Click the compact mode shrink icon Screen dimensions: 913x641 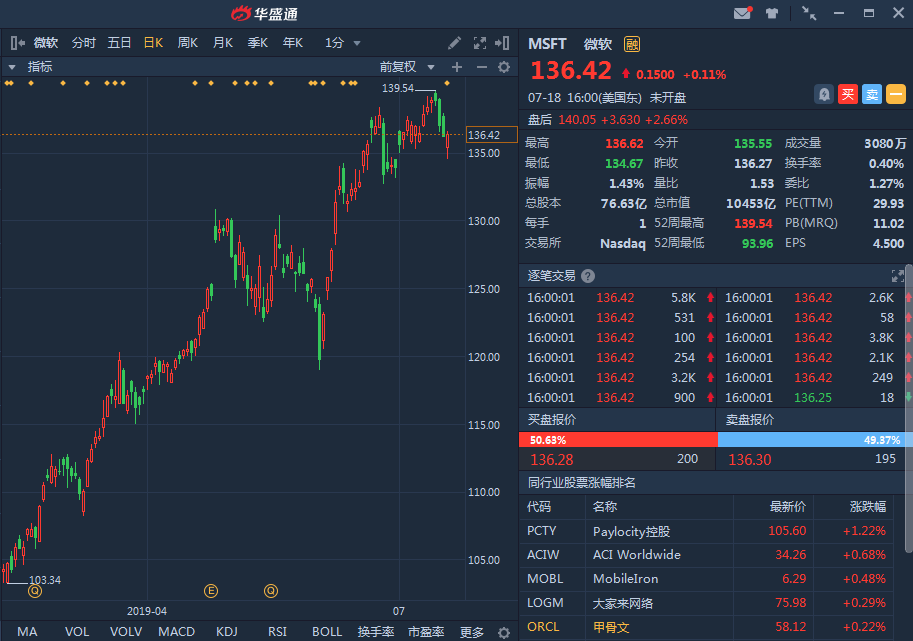click(809, 13)
